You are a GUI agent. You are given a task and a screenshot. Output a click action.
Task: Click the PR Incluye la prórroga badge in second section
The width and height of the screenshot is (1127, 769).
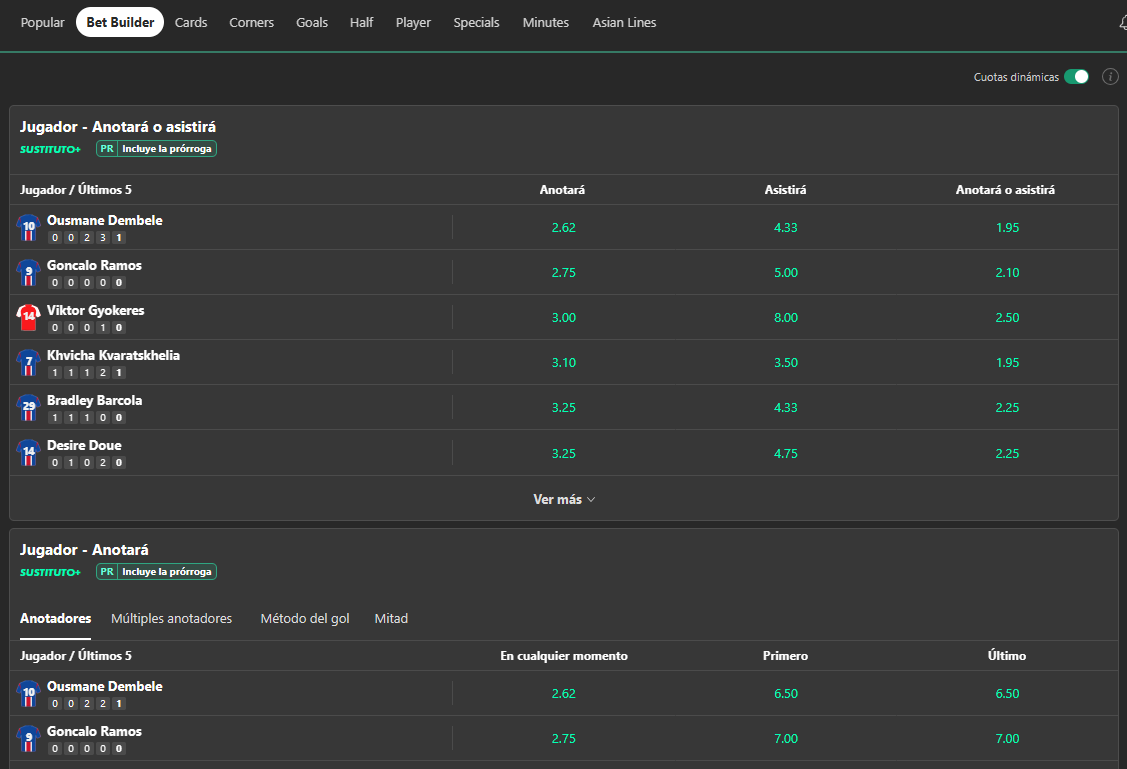pos(156,571)
